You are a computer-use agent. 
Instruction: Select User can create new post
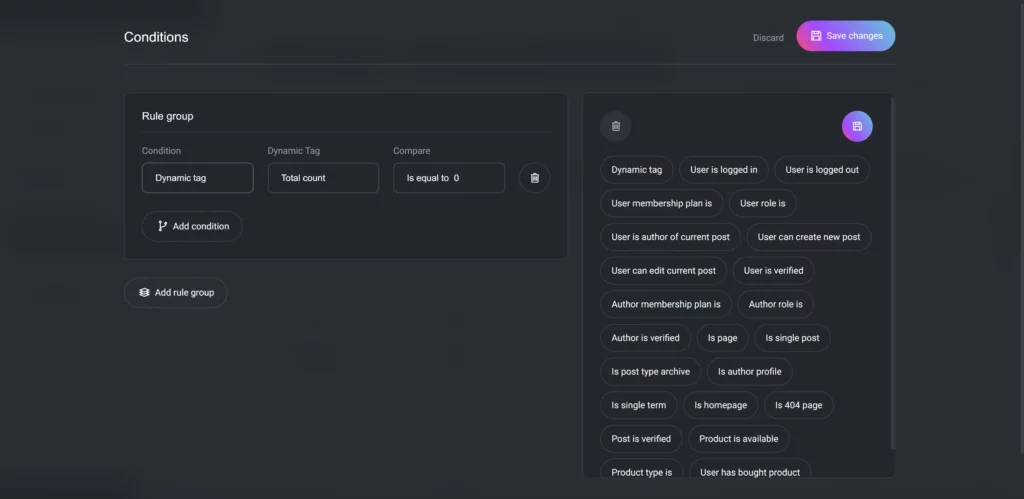click(x=808, y=237)
